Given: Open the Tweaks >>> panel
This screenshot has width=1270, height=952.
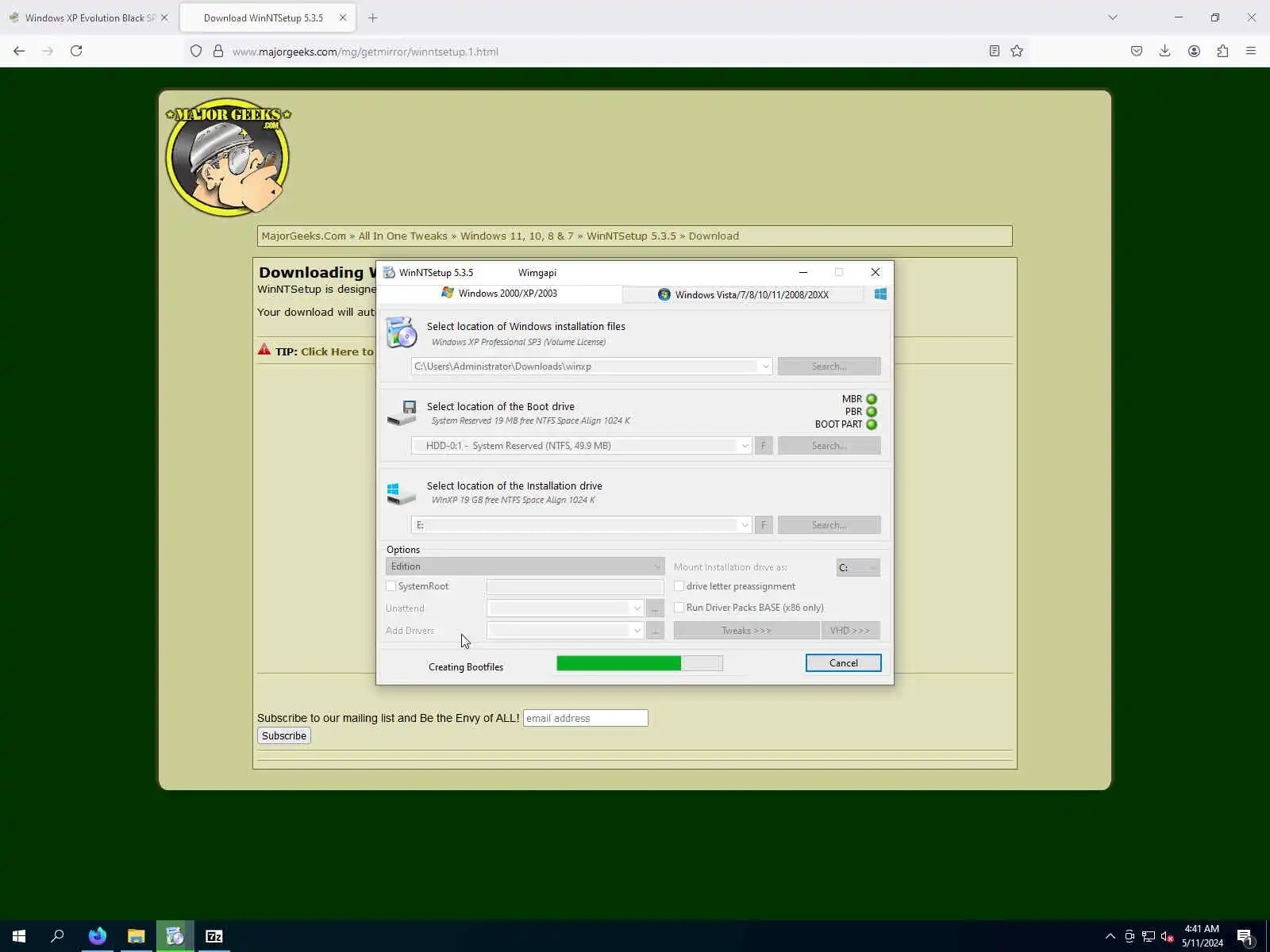Looking at the screenshot, I should coord(746,631).
